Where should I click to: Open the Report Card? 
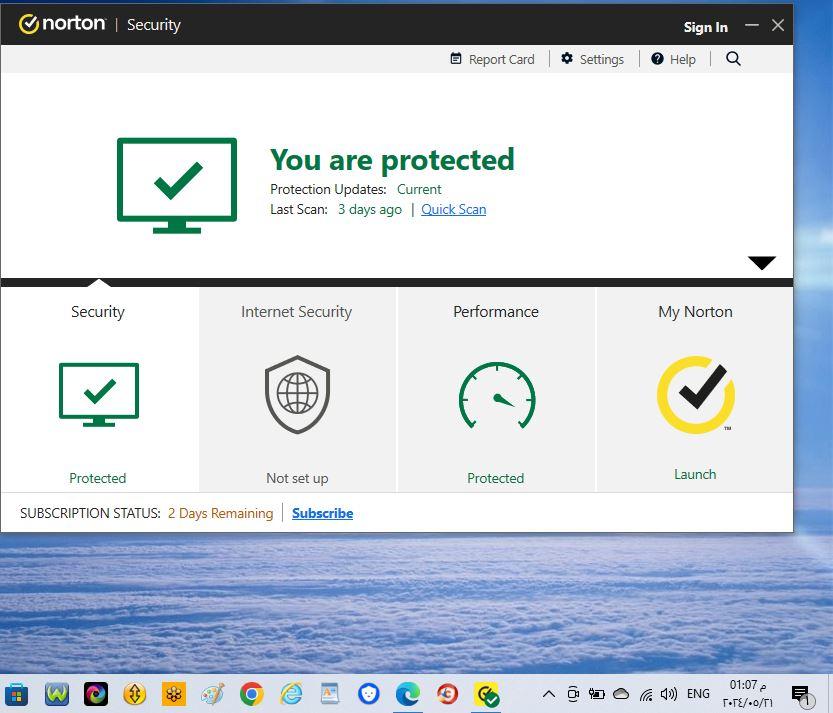[492, 59]
